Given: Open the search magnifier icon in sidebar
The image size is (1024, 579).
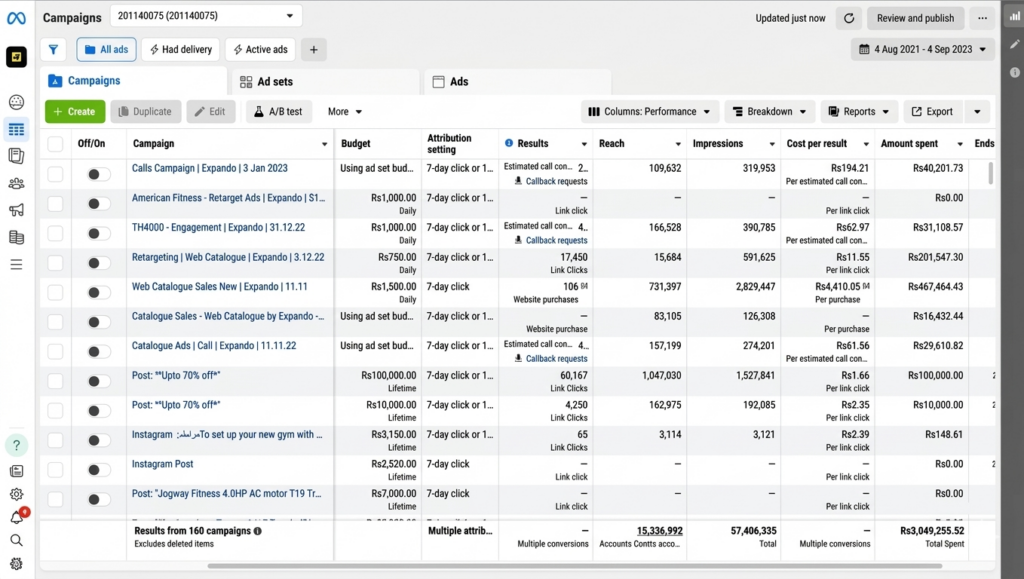Looking at the screenshot, I should coord(16,540).
